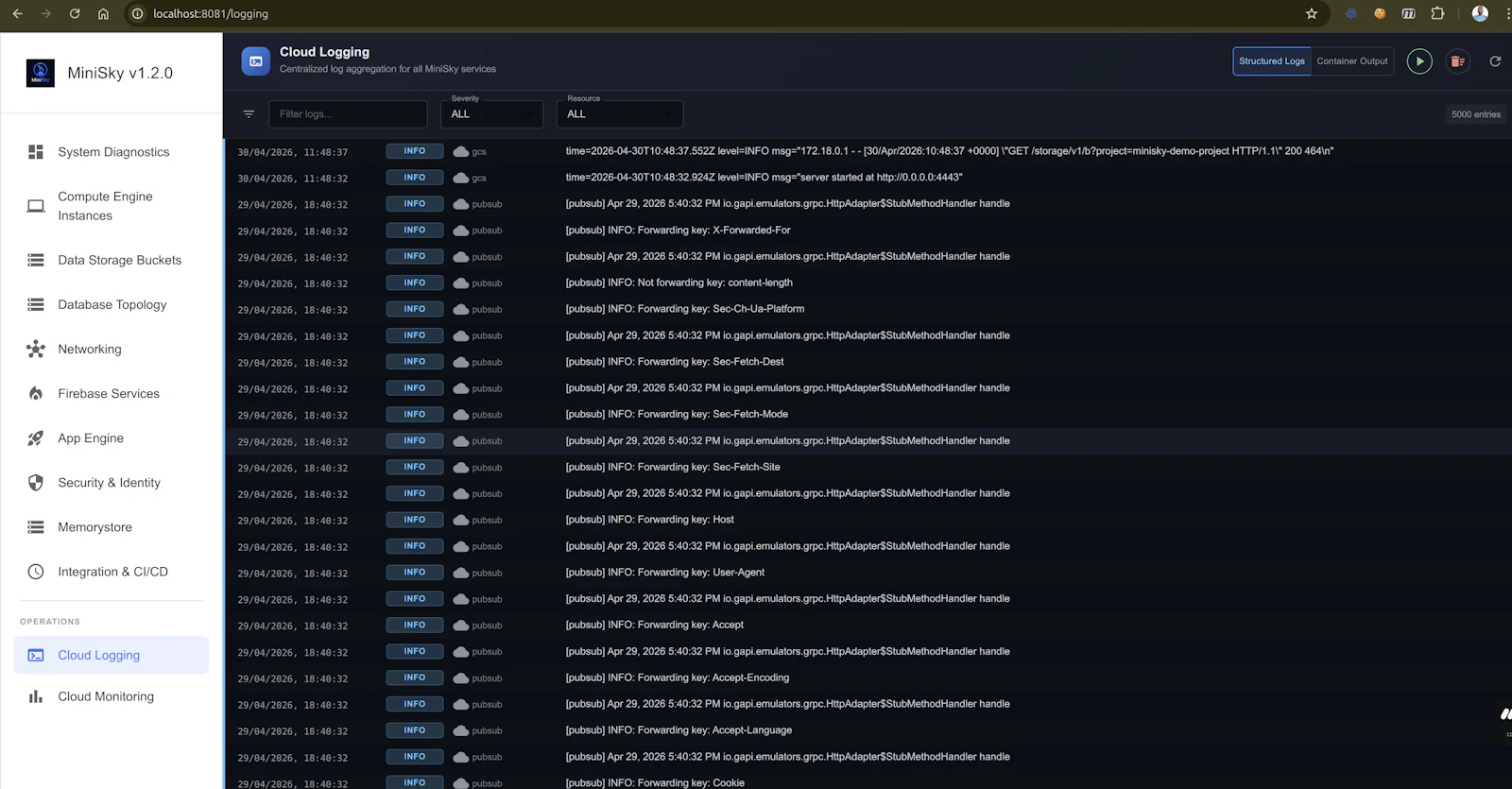Select 'Forwarding key: Sec-Fetch-Mode' log entry

[x=677, y=414]
